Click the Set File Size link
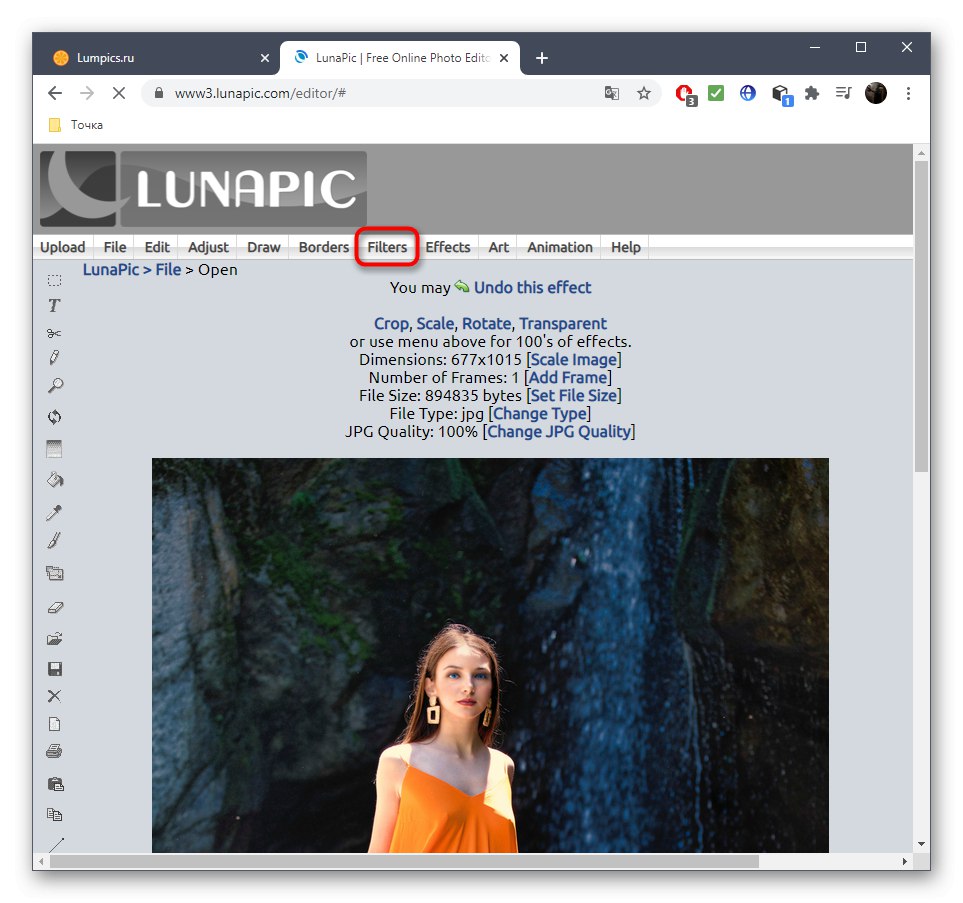963x903 pixels. tap(574, 395)
